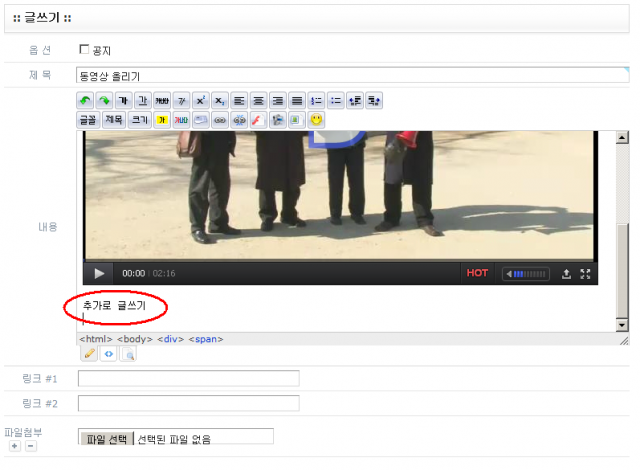The image size is (640, 470).
Task: Open the 제목 heading dropdown
Action: point(114,120)
